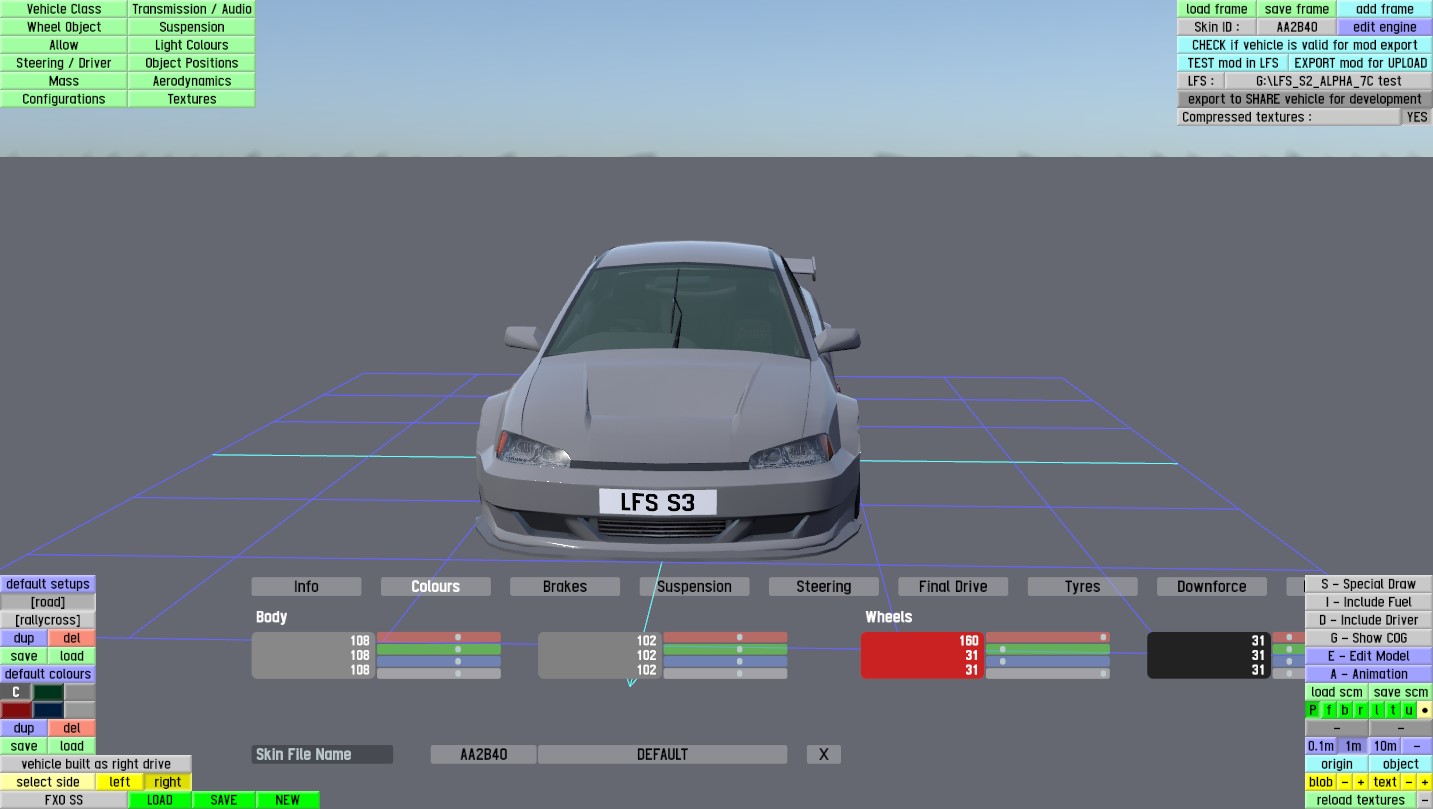Adjust red slider of 108 body colour
This screenshot has height=809, width=1433.
pos(439,637)
